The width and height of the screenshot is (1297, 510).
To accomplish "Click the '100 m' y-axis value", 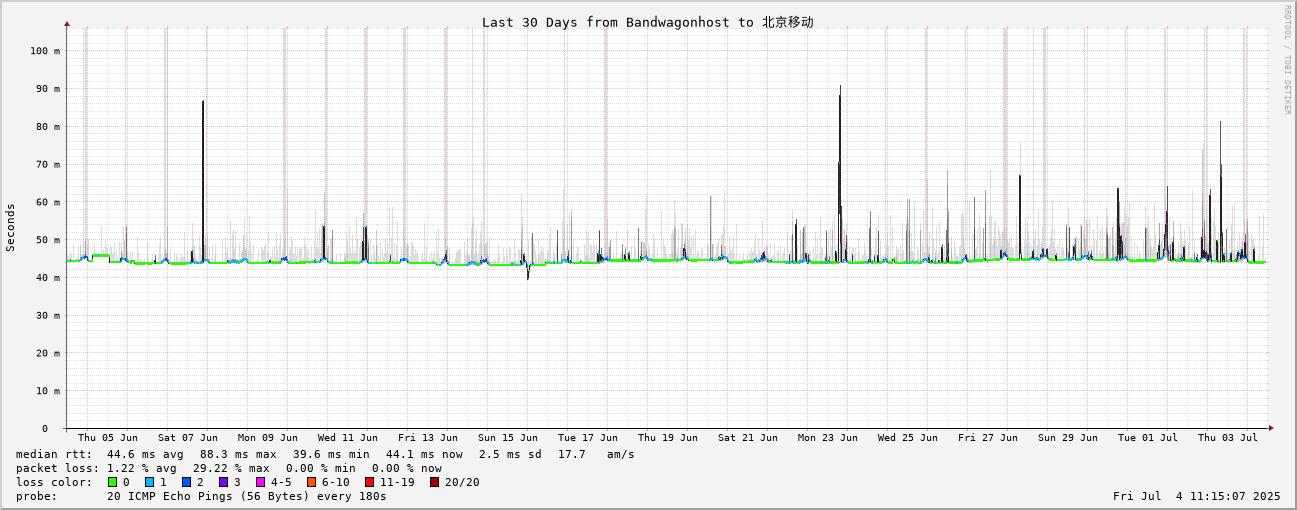I will click(43, 50).
